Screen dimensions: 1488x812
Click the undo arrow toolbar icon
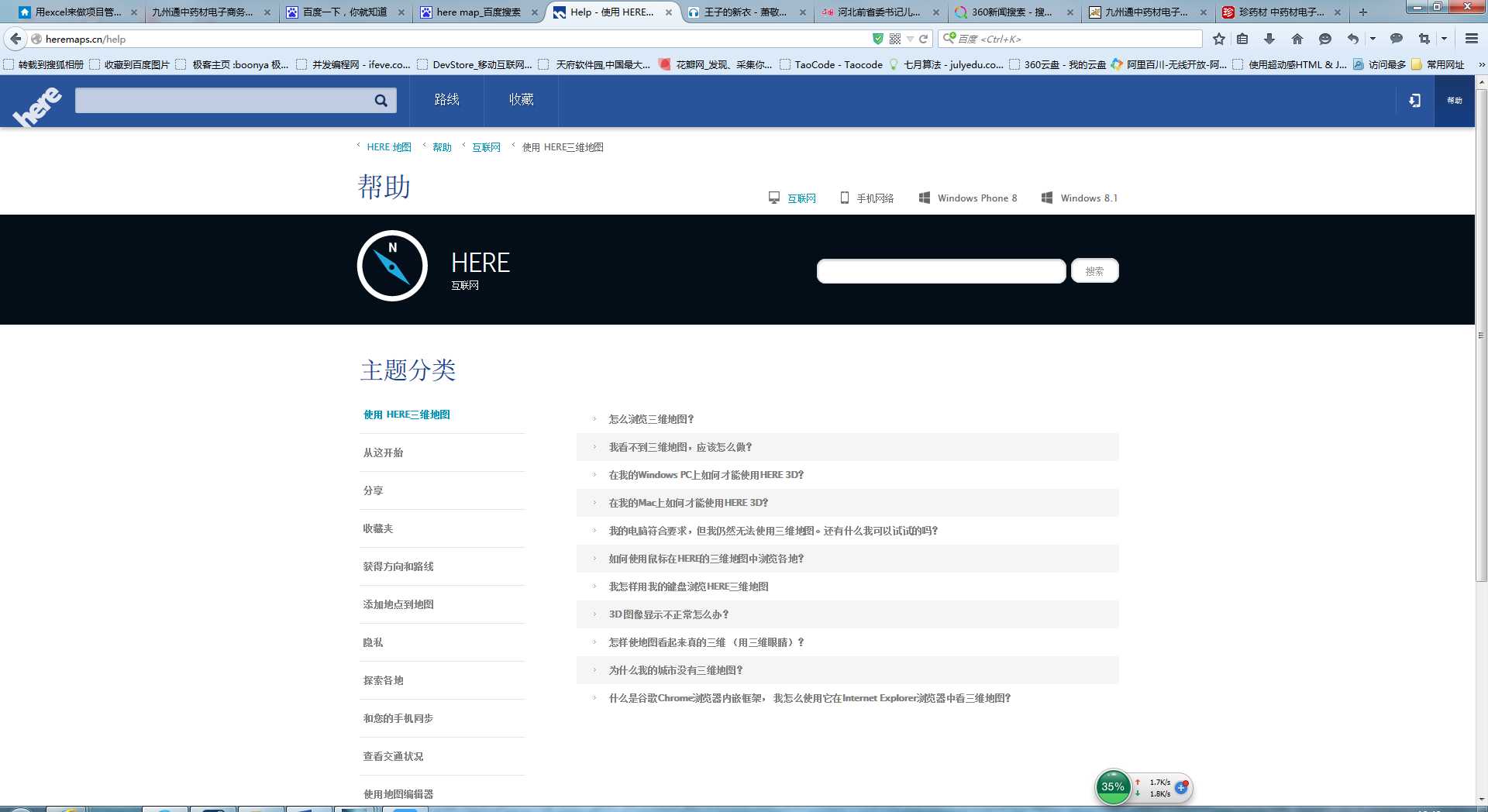1353,39
